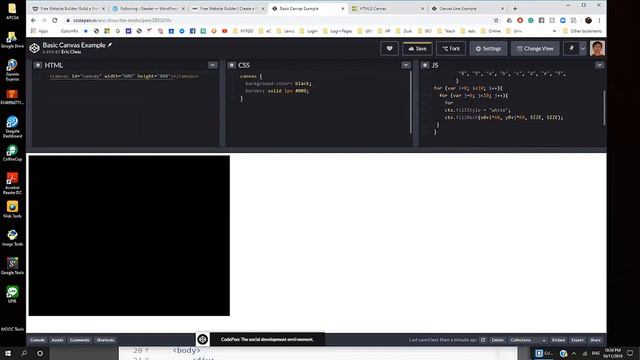Expand the dropdown next to the pin button
Screen dimensions: 640x360
(583, 49)
